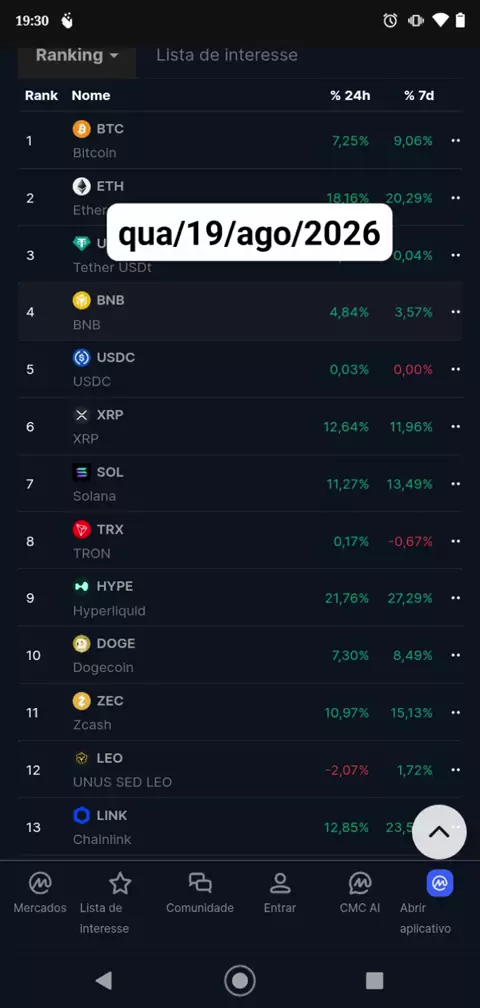The height and width of the screenshot is (1008, 480).
Task: Tap the Bitcoin coin logo
Action: [82, 129]
